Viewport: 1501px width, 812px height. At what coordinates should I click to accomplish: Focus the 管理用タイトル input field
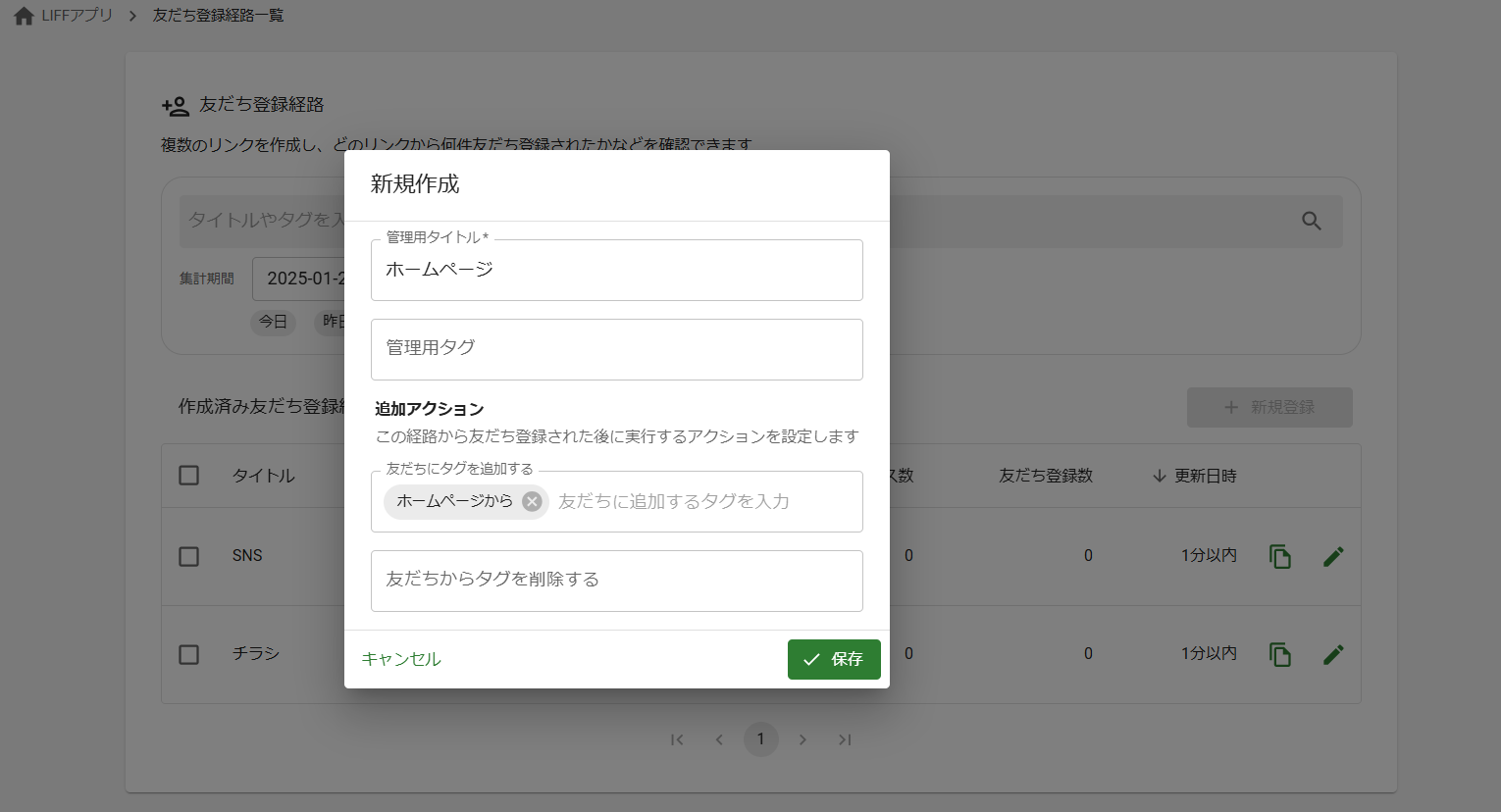[x=617, y=270]
